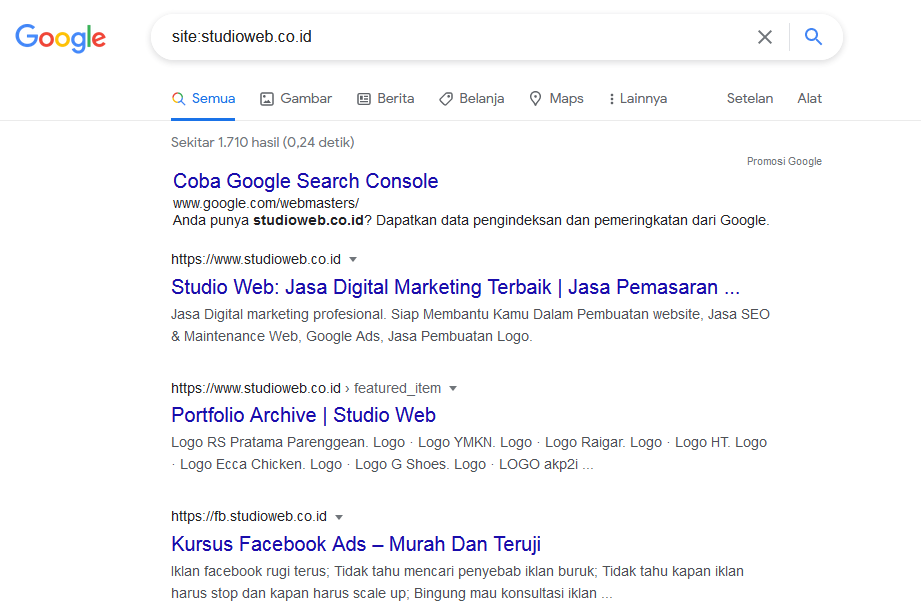921x605 pixels.
Task: Click the Maps location pin icon
Action: coord(535,99)
